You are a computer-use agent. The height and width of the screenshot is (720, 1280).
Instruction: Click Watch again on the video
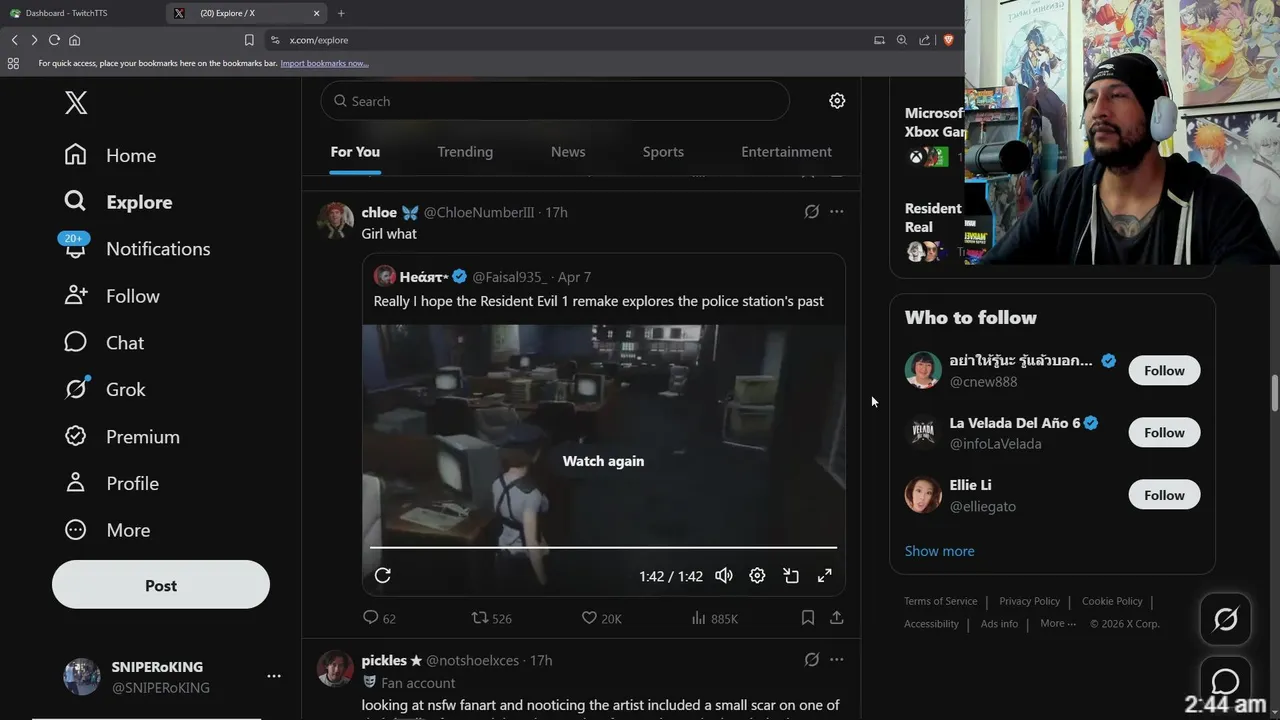[x=603, y=461]
